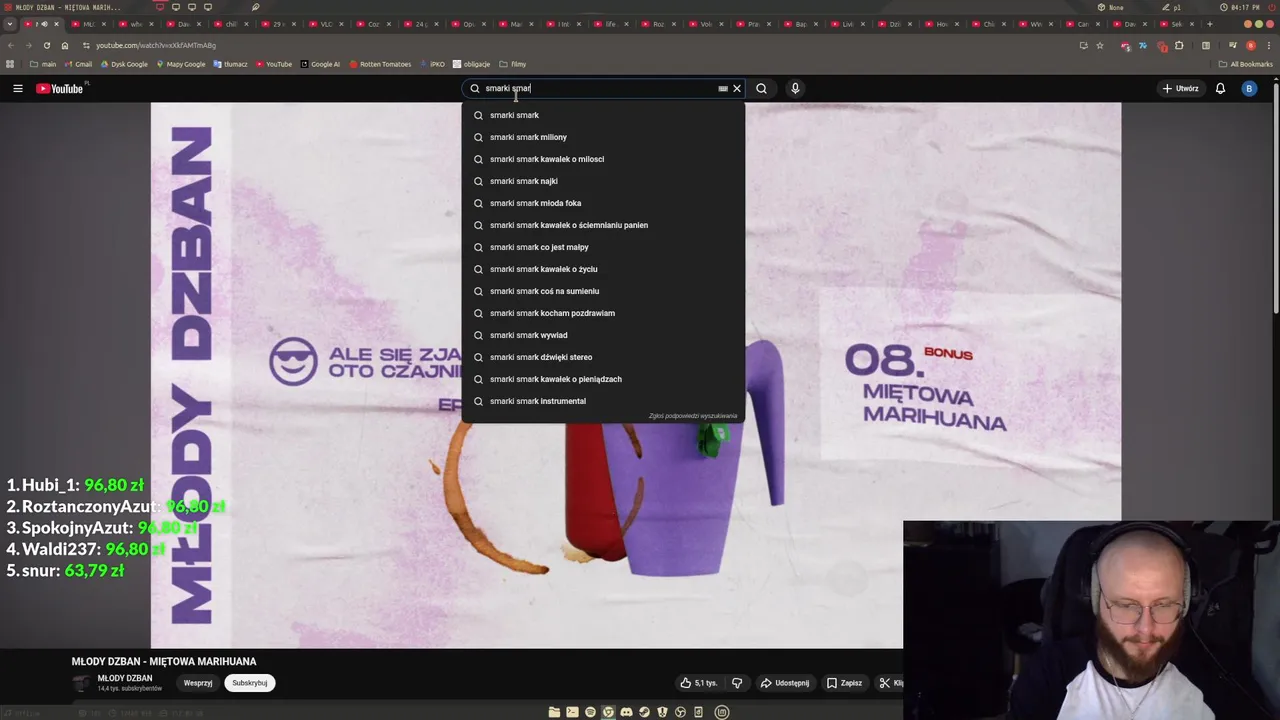This screenshot has height=720, width=1280.
Task: Choose suggestion "smarki smark kawałek o życiu"
Action: pyautogui.click(x=604, y=269)
